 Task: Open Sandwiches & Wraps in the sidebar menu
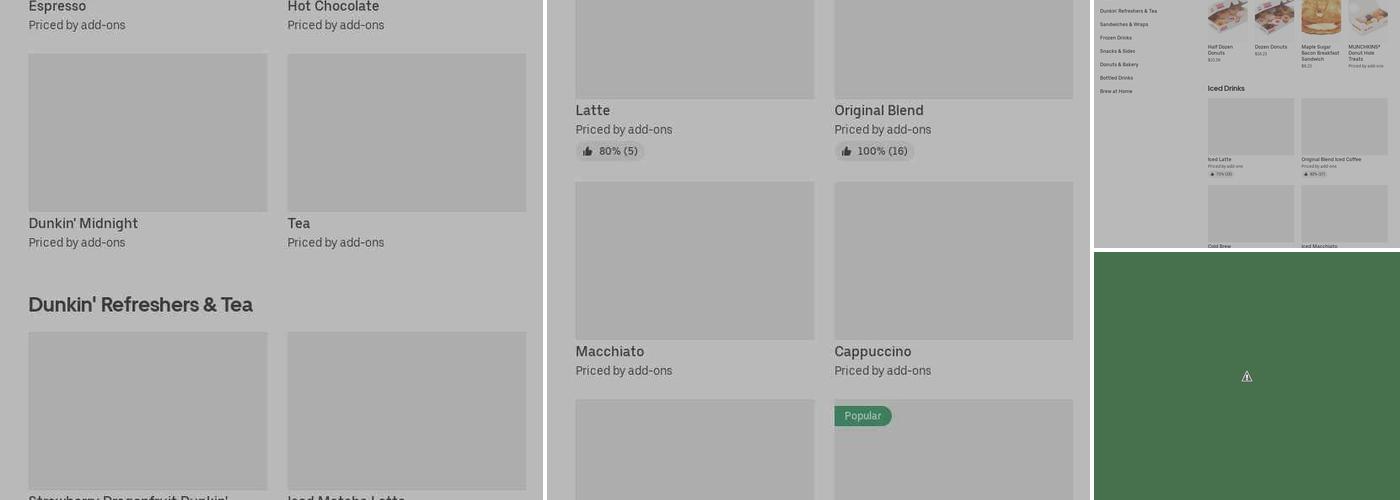[1124, 24]
